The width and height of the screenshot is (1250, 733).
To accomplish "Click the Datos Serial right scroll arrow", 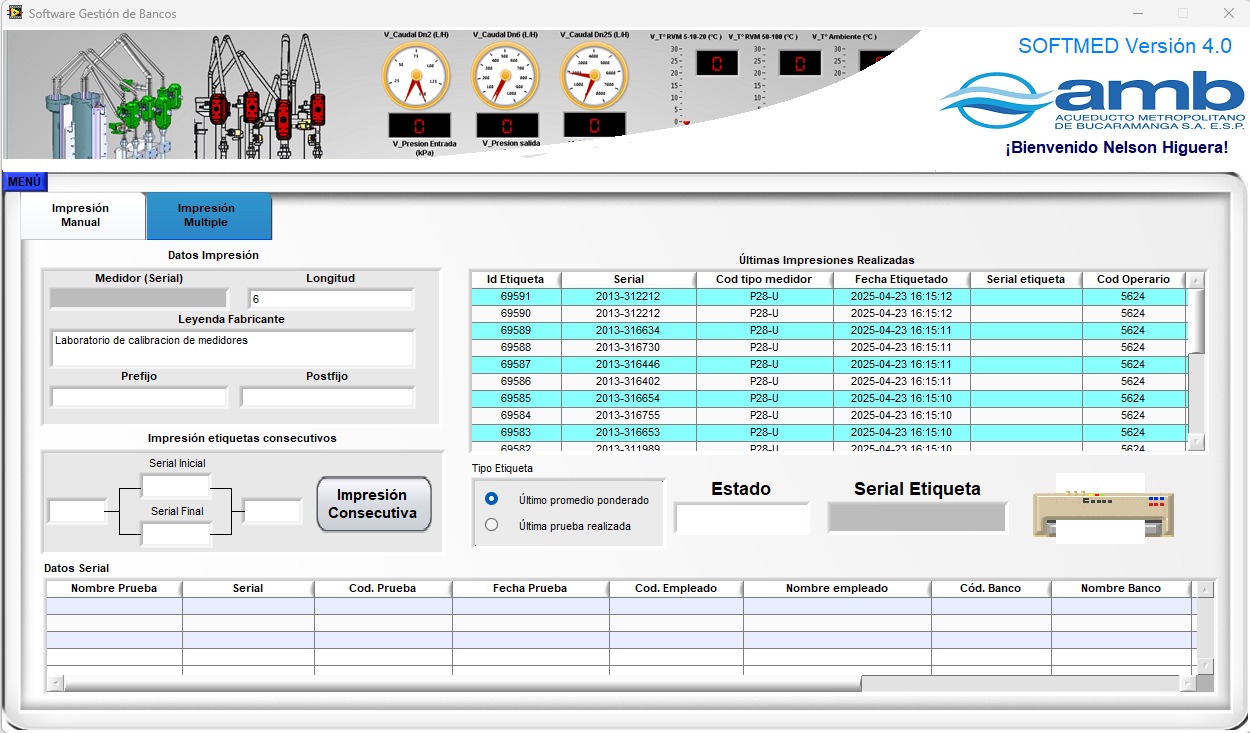I will (1187, 683).
